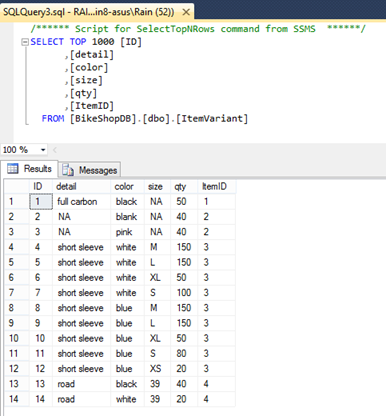Screen dimensions: 386x416
Task: Click qty cell 100 in row 7
Action: point(184,293)
